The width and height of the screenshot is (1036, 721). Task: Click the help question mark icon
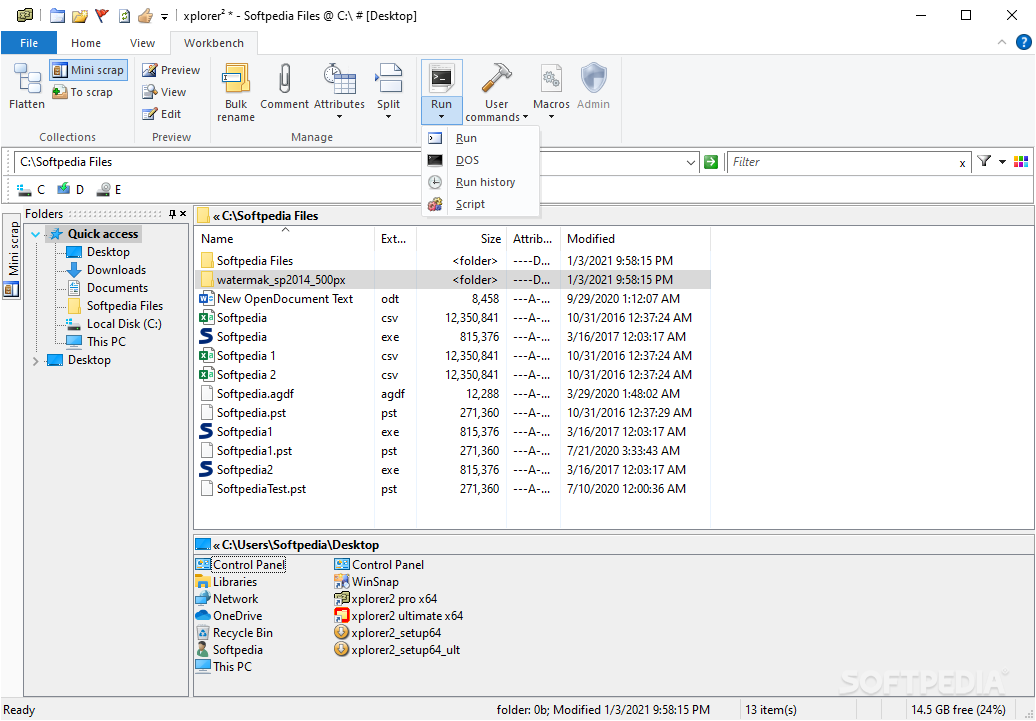1023,42
